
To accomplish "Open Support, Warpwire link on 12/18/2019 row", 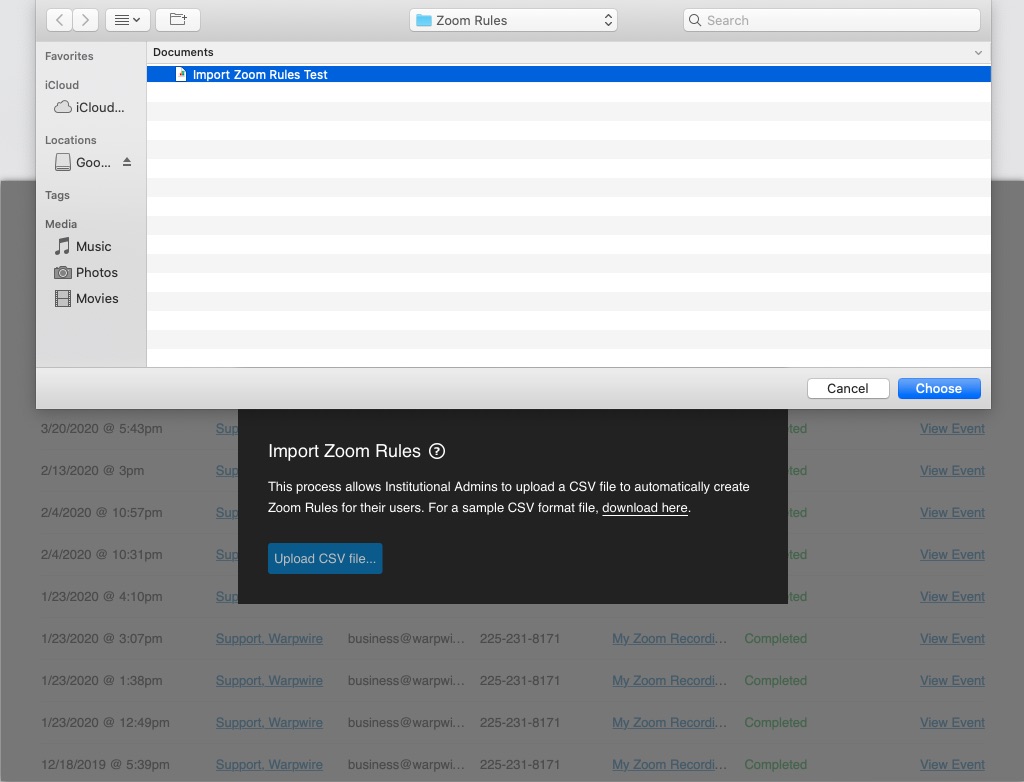I will [x=269, y=764].
